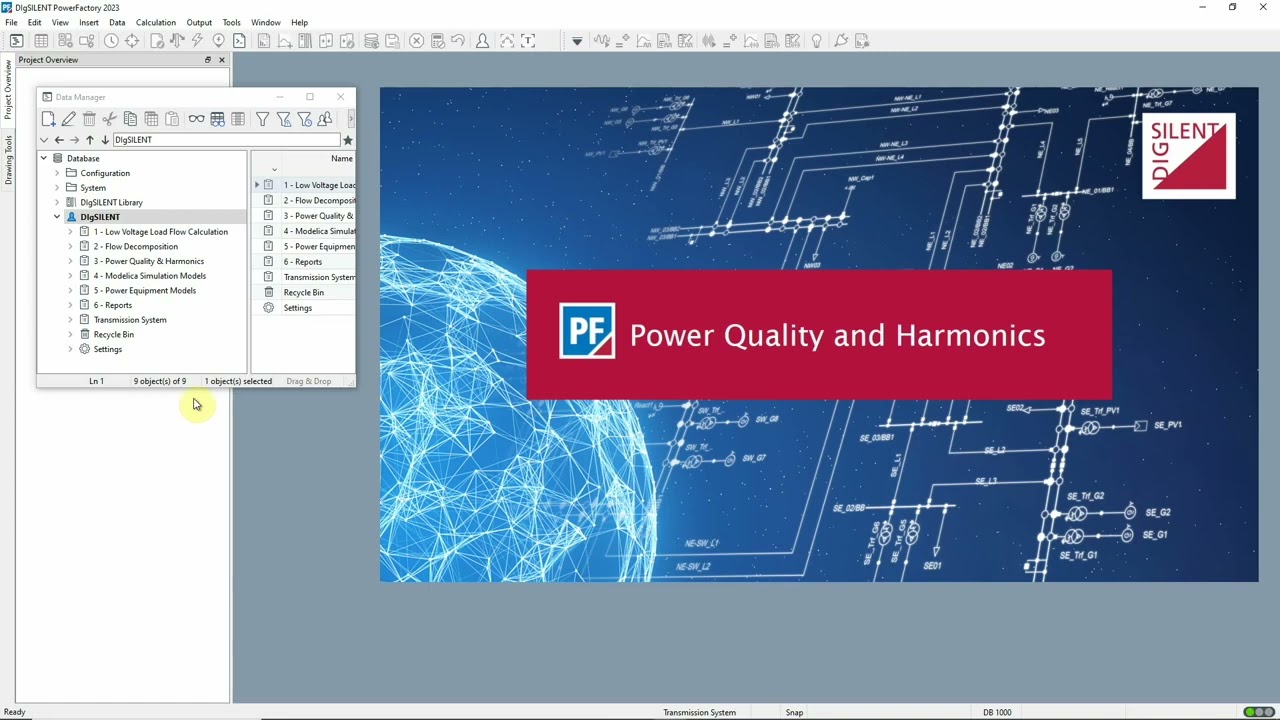
Task: Click the Undo curved arrow in main toolbar
Action: (458, 41)
